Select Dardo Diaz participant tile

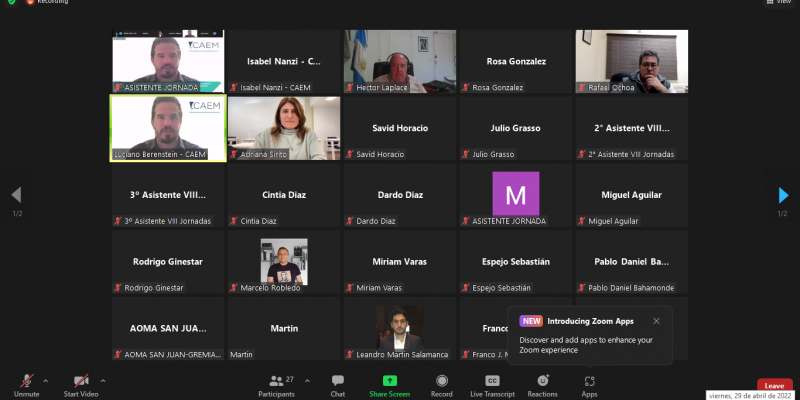coord(400,195)
